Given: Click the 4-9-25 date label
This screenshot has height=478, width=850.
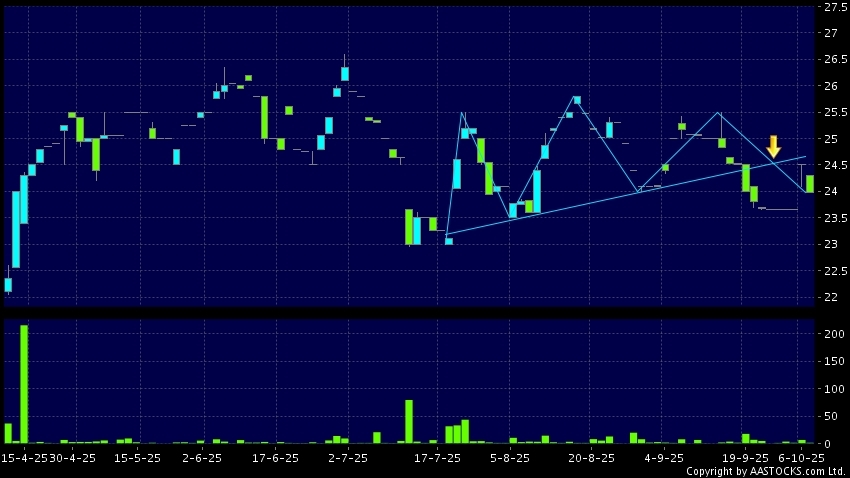Looking at the screenshot, I should tap(665, 458).
